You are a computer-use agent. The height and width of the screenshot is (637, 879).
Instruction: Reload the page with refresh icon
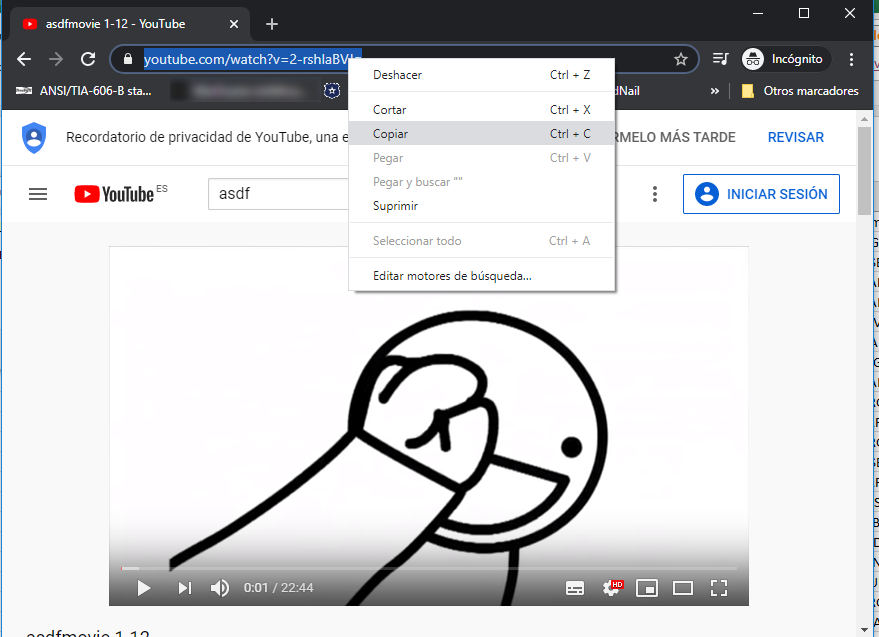point(88,59)
